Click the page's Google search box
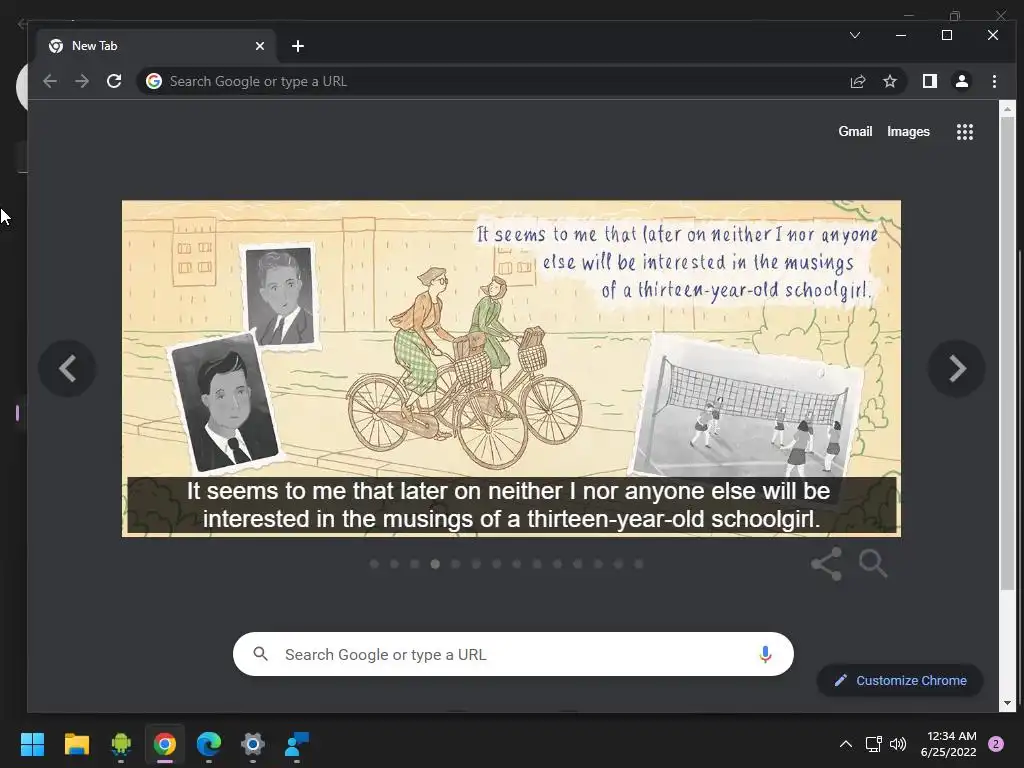The image size is (1024, 768). tap(513, 654)
